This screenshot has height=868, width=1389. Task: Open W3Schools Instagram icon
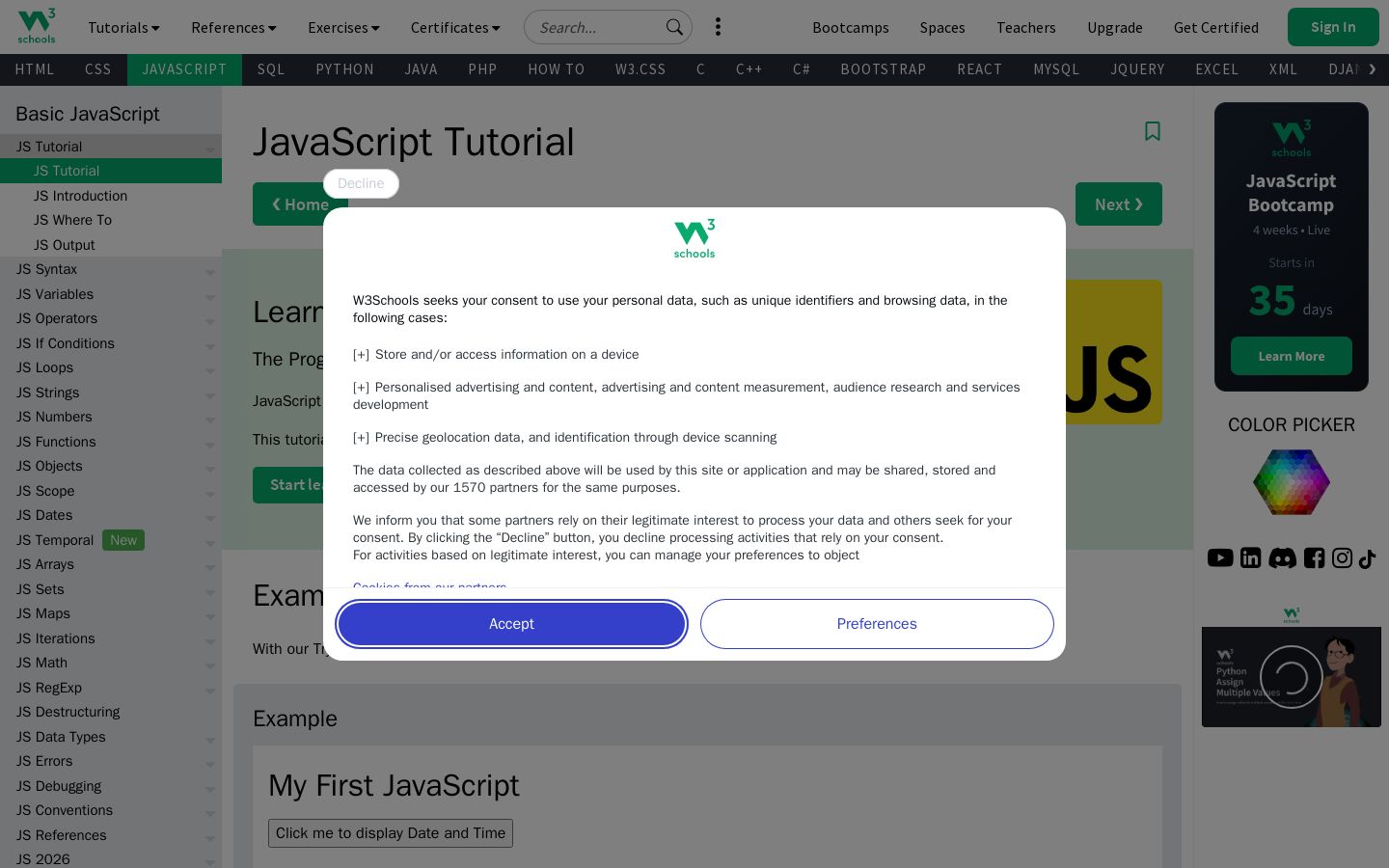click(x=1342, y=557)
